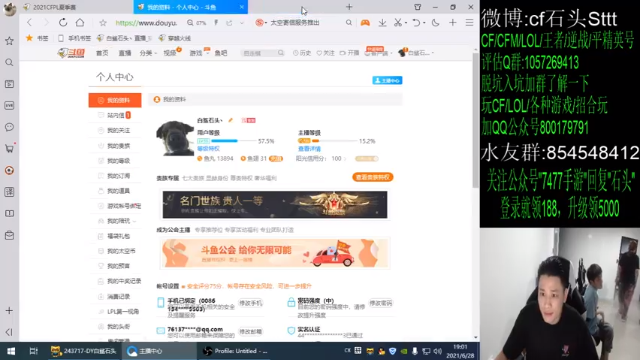Click the Douyu site search magnifier
Screen dimensions: 640x360
point(281,53)
